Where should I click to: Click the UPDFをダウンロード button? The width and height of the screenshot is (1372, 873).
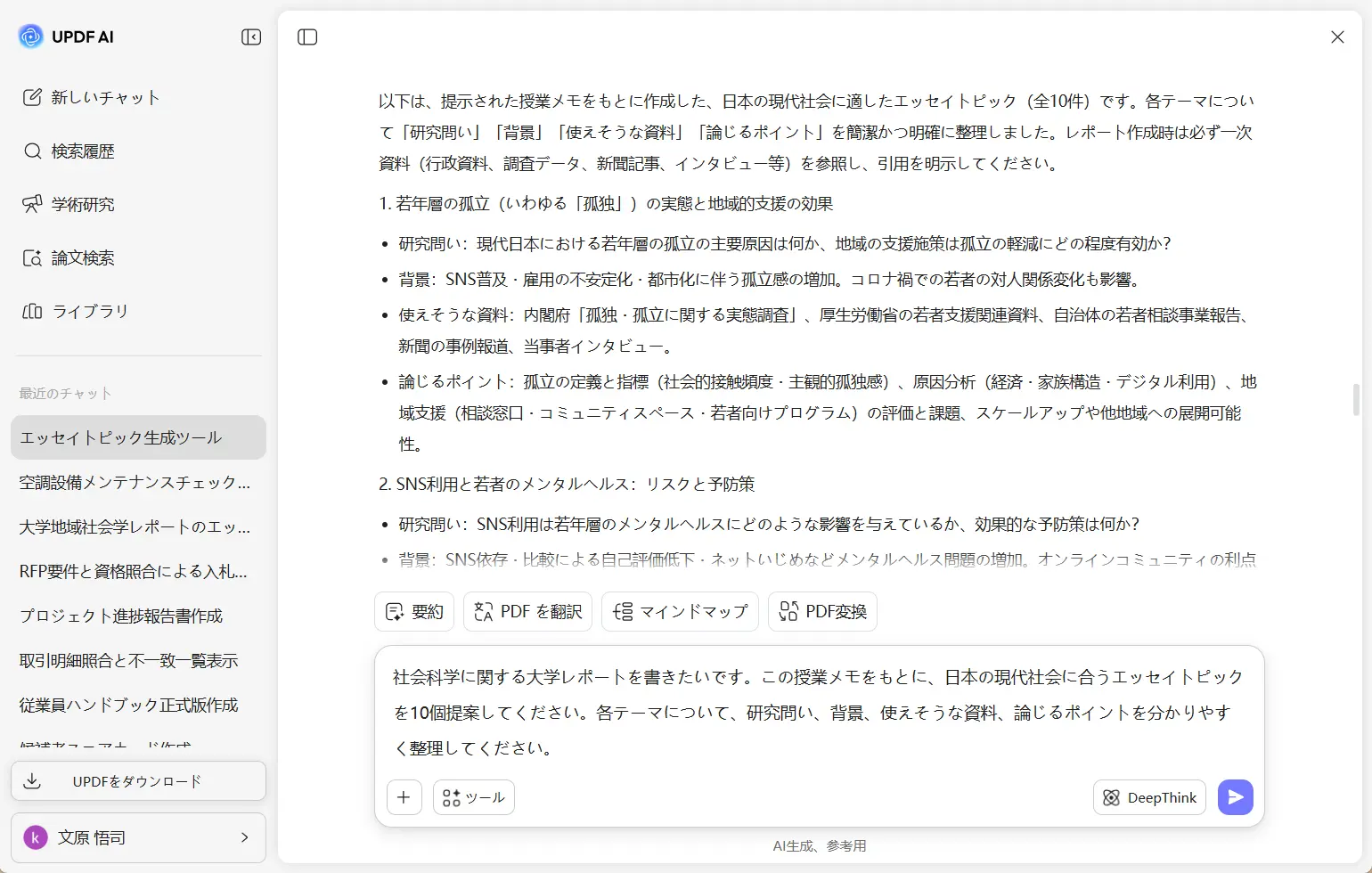138,781
